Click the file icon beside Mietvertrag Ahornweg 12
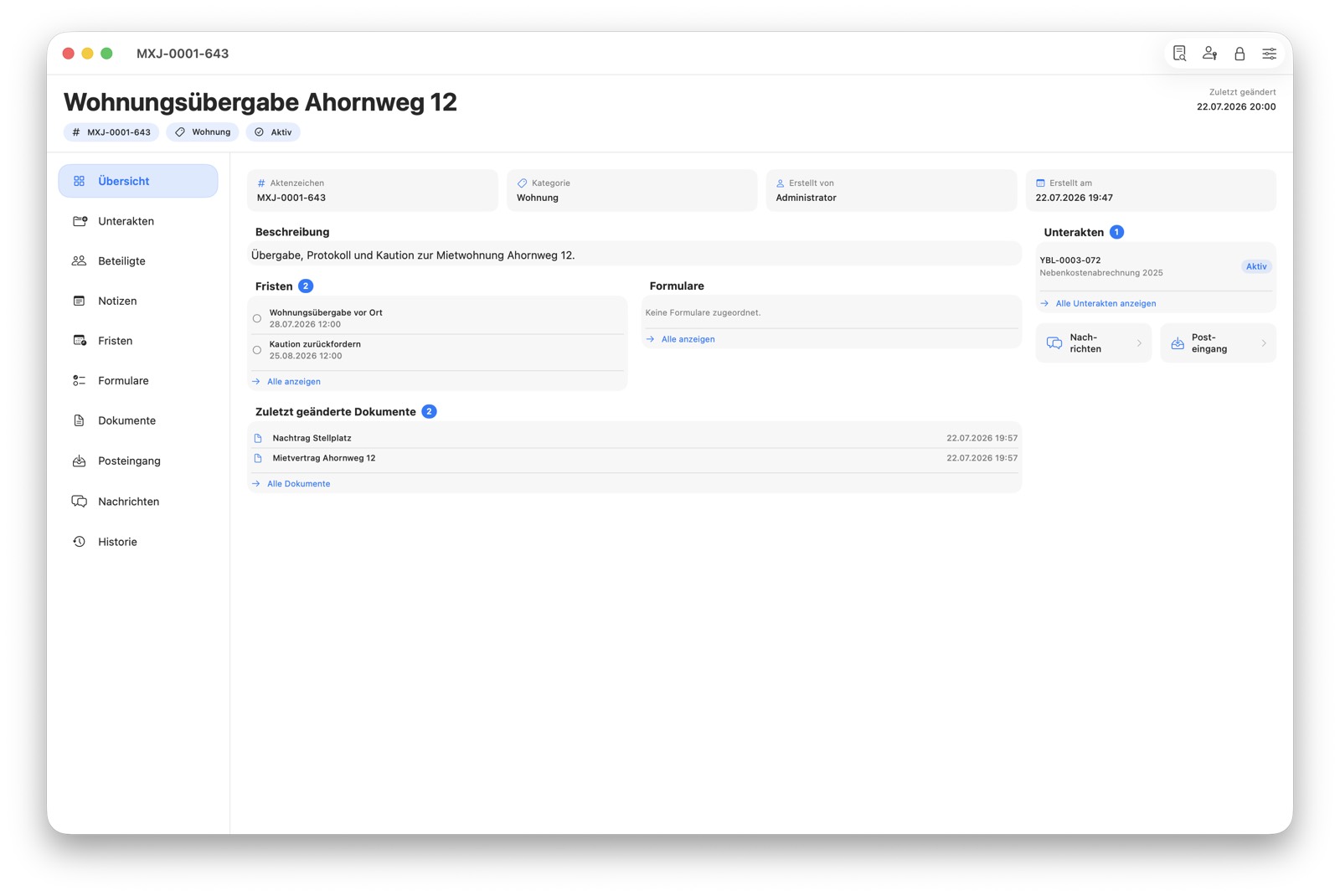Image resolution: width=1340 pixels, height=896 pixels. [x=258, y=458]
